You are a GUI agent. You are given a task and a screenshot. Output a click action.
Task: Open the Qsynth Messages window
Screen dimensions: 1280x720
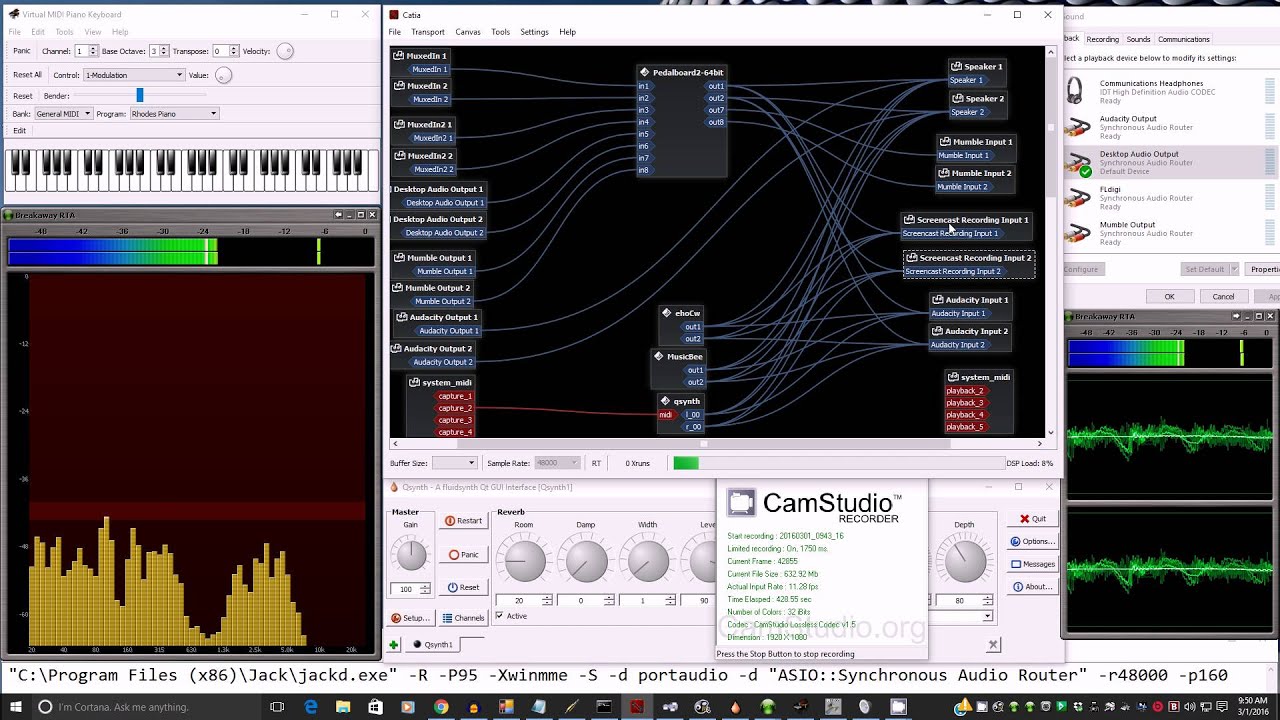point(1033,564)
